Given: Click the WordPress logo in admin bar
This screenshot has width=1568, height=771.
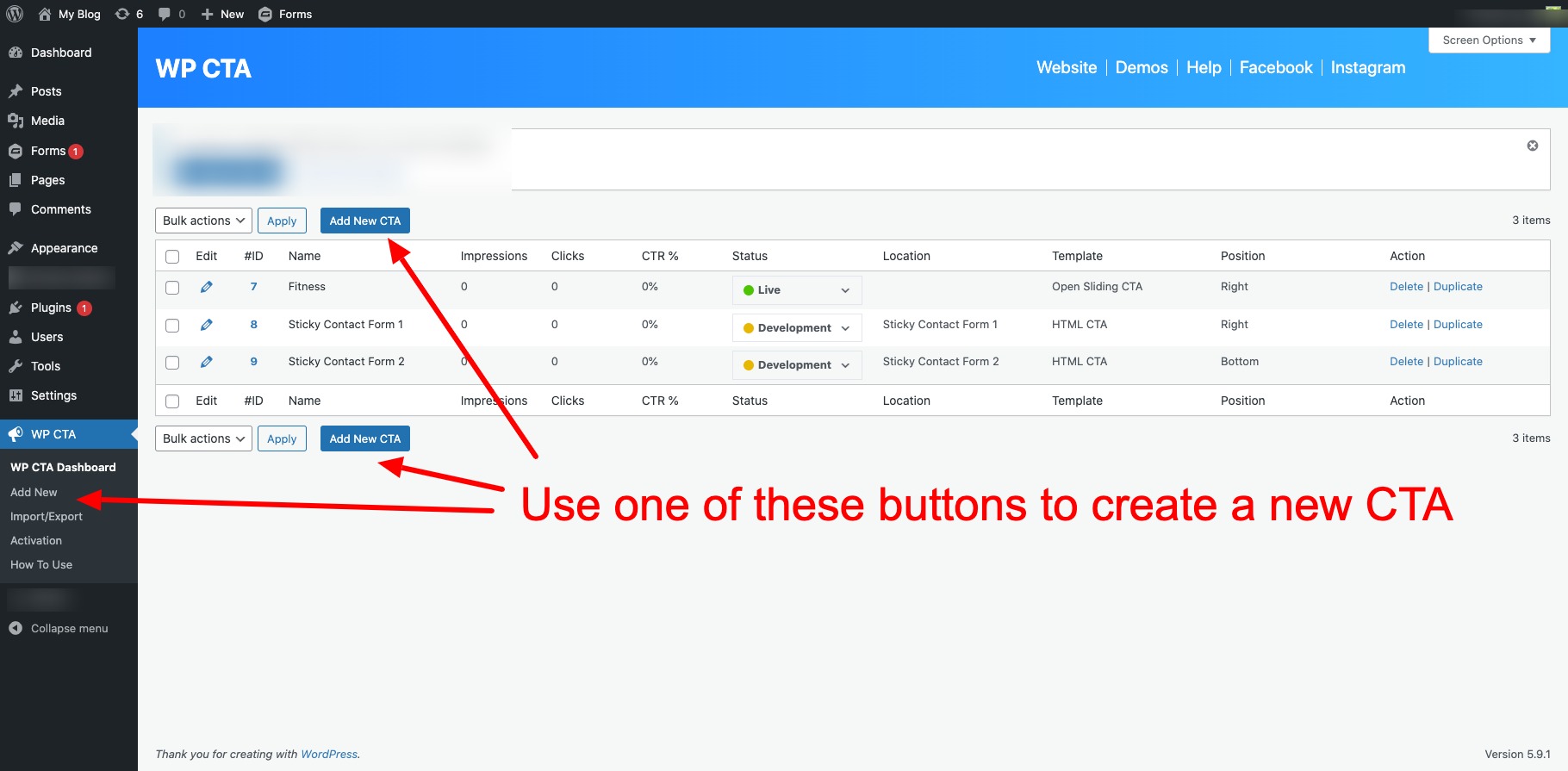Looking at the screenshot, I should pyautogui.click(x=15, y=14).
